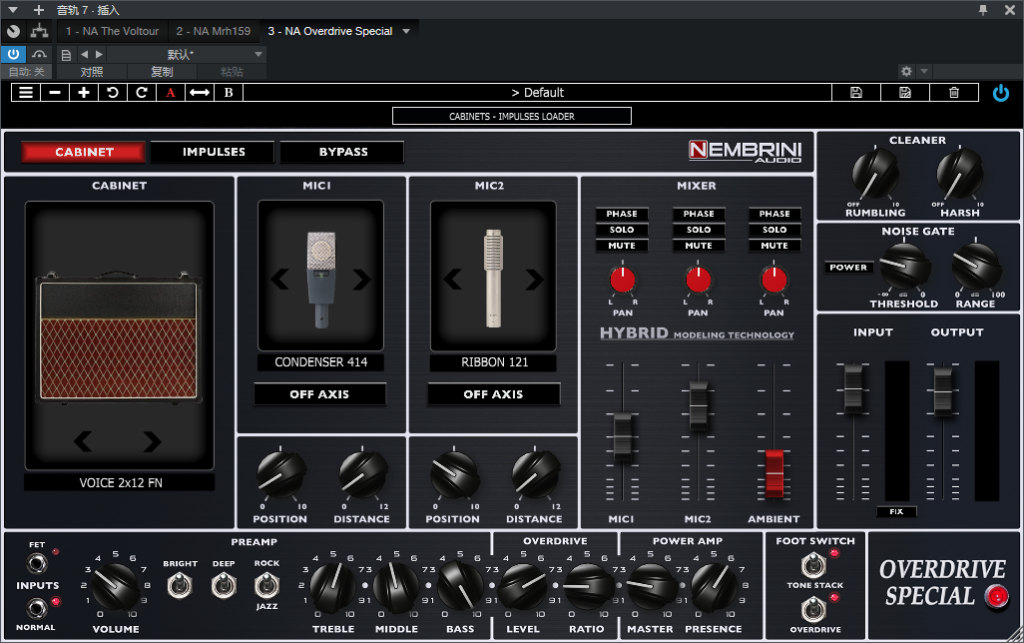Open the dropdown beside the gear icon
Image resolution: width=1024 pixels, height=643 pixels.
[924, 72]
